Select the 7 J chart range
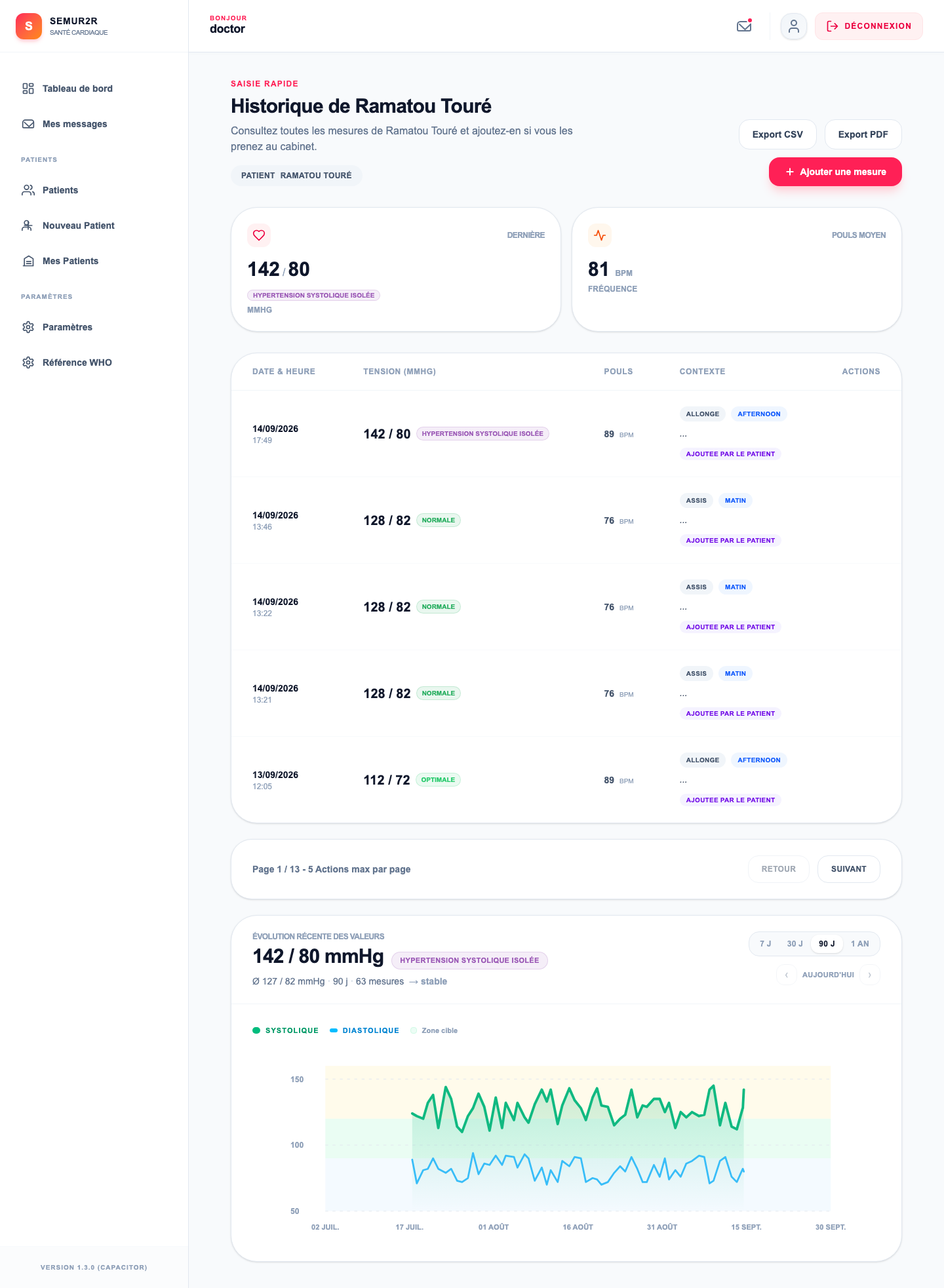 (765, 944)
